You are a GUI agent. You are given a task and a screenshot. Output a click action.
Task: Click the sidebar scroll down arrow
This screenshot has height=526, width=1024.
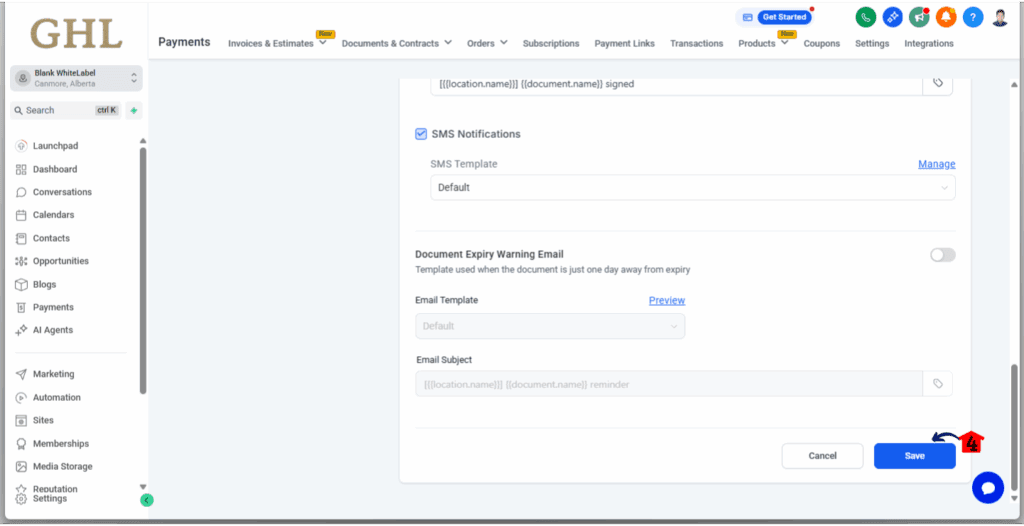point(143,487)
